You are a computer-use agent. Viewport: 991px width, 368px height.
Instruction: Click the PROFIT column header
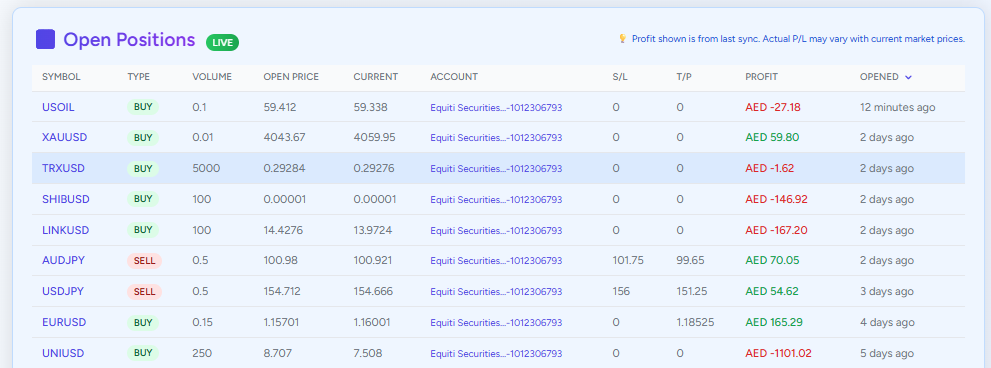click(762, 77)
